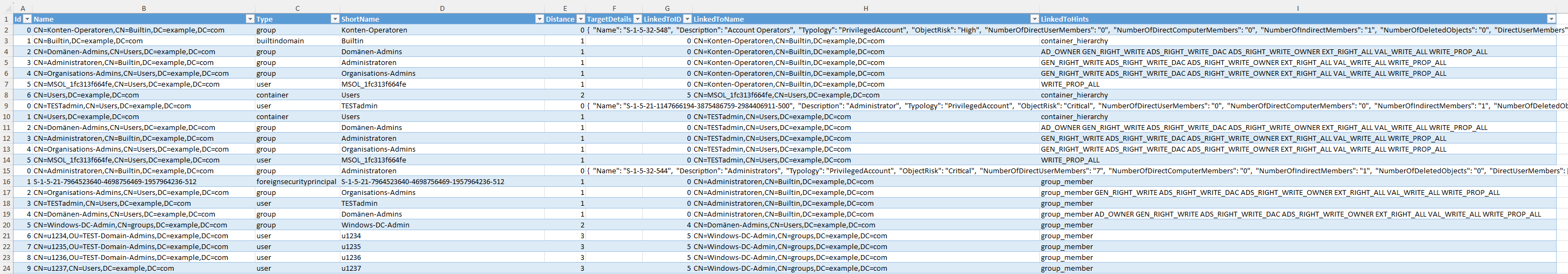Select the foreignsecurityprincipal Type cell
1568x274 pixels.
click(x=296, y=182)
